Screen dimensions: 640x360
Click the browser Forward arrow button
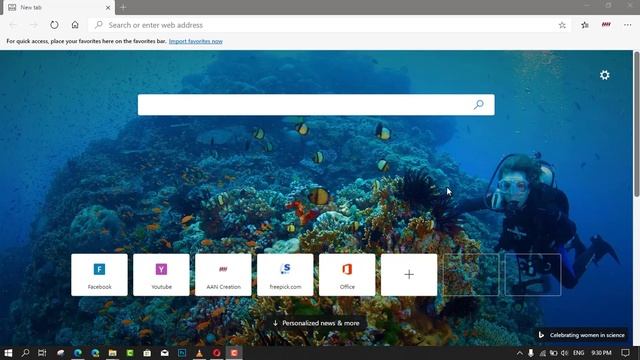(33, 25)
